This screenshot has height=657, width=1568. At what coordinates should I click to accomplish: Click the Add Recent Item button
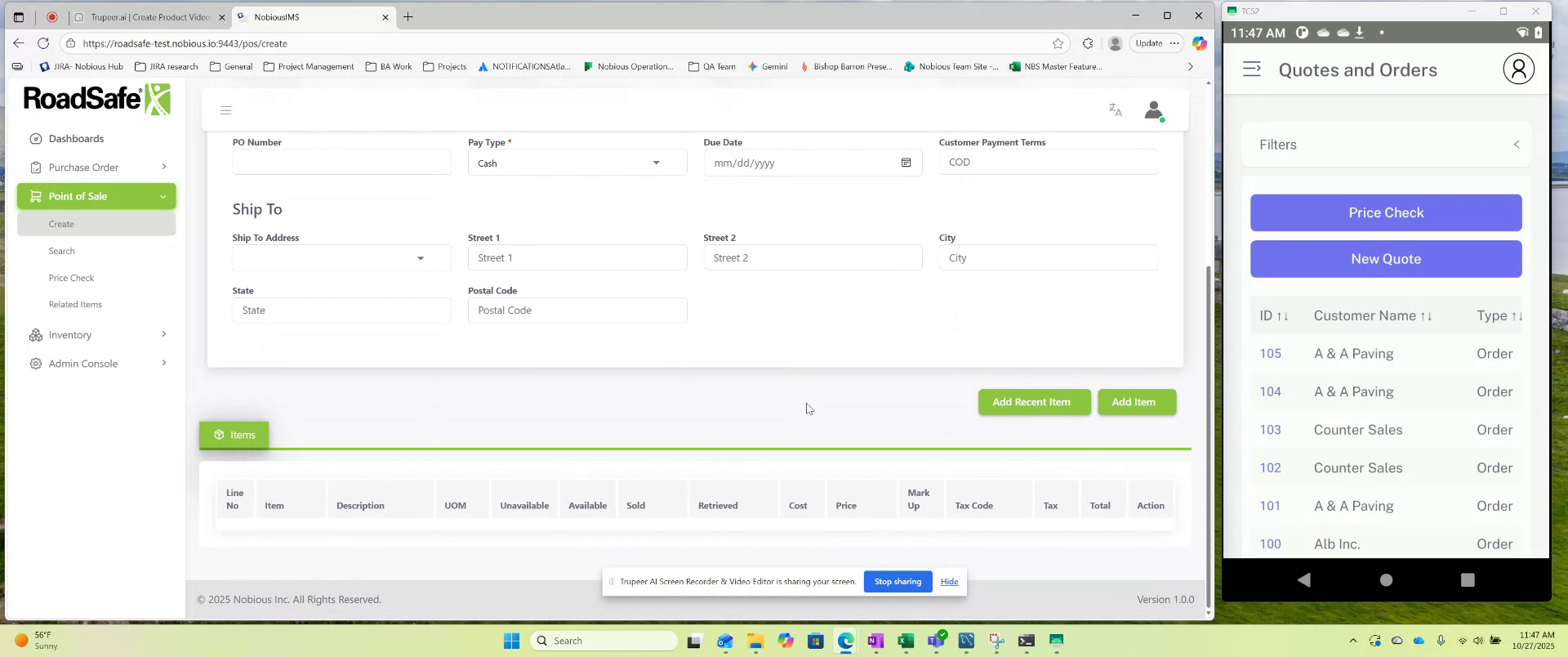tap(1034, 402)
